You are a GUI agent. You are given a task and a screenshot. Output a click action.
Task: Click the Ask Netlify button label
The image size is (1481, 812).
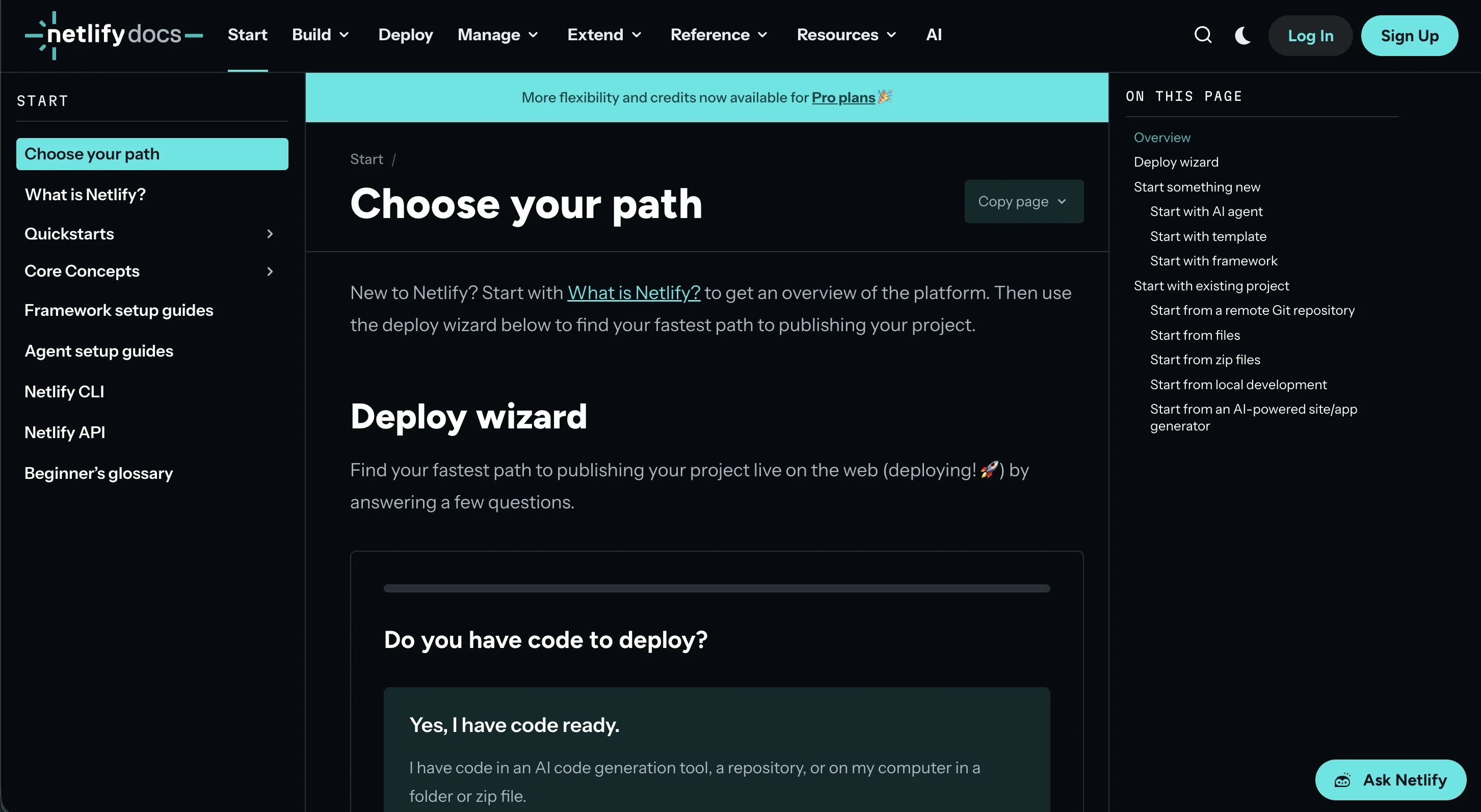(x=1405, y=780)
